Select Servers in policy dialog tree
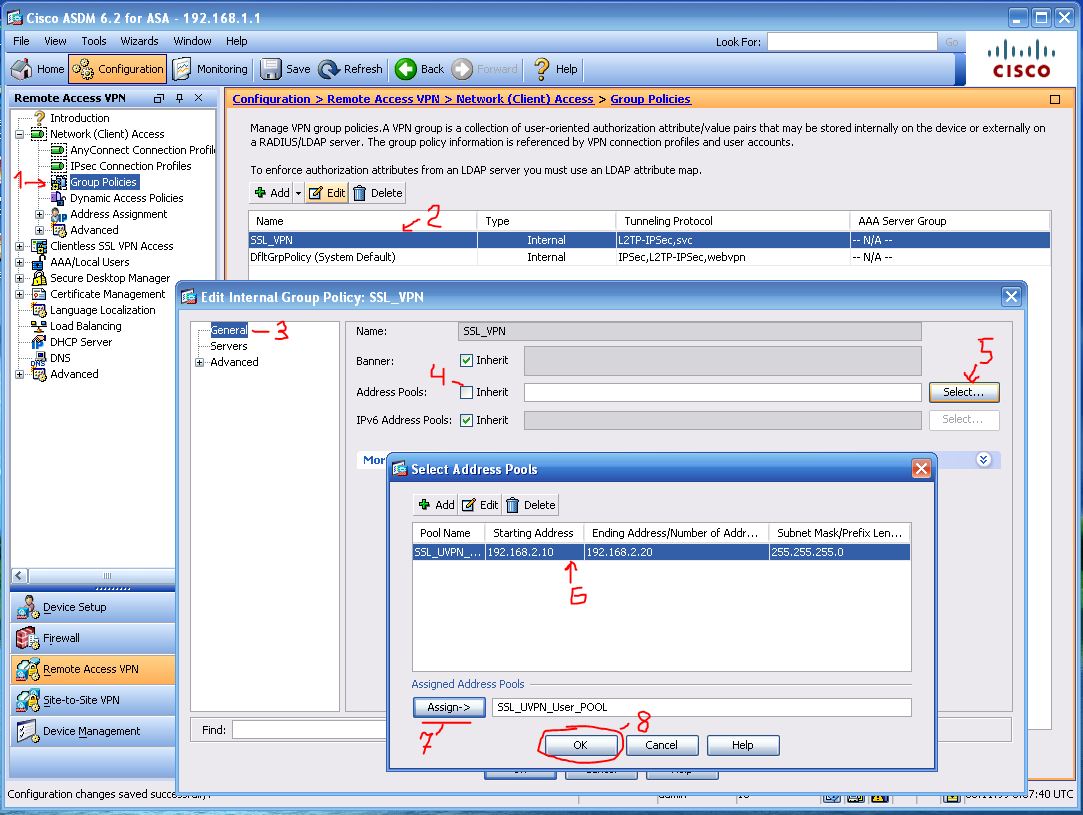 [229, 346]
